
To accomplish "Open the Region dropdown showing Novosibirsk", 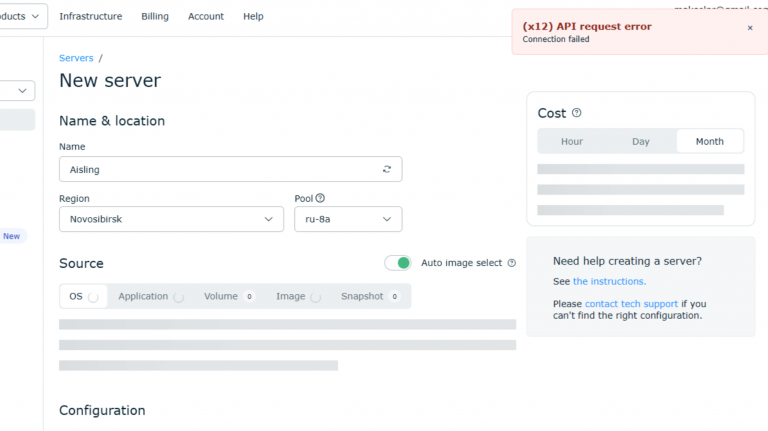I will pos(171,219).
